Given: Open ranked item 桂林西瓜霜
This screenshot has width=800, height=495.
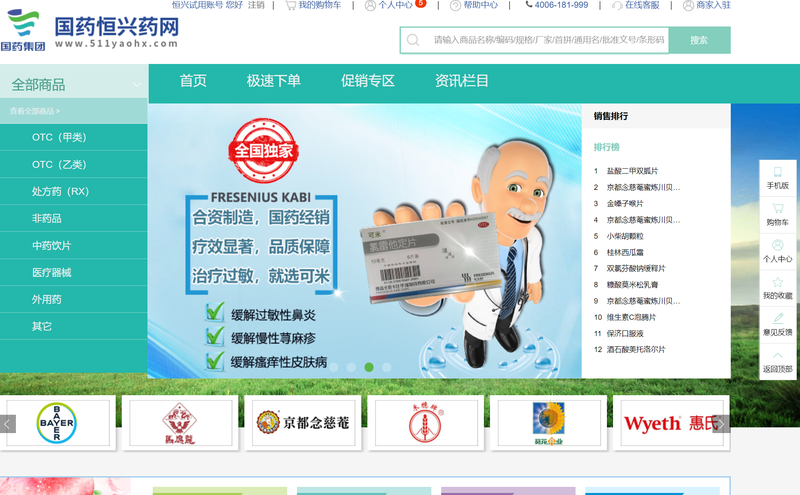Looking at the screenshot, I should click(625, 253).
